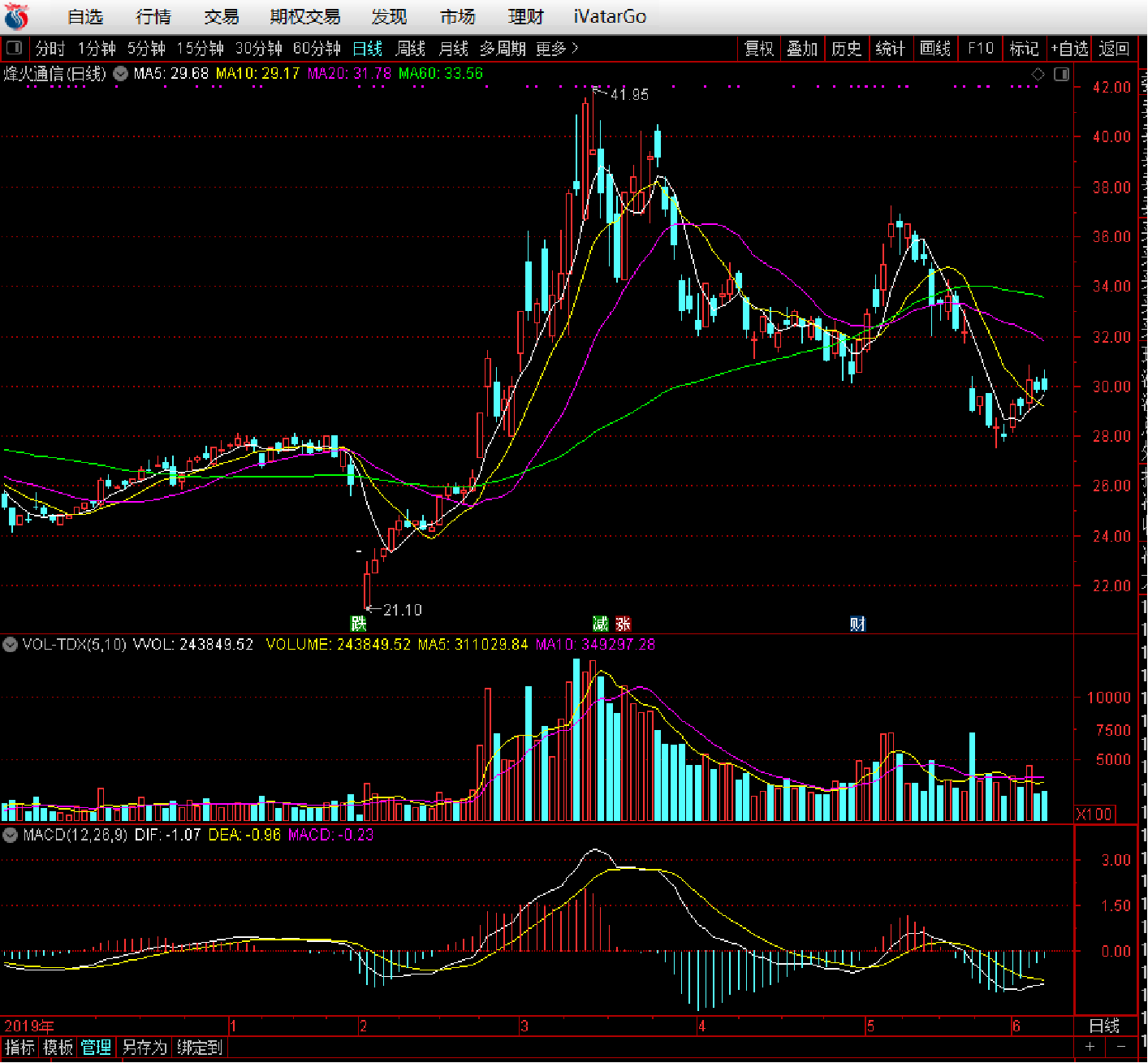Screen dimensions: 1148x1063
Task: Click the red app logo icon
Action: (x=16, y=16)
